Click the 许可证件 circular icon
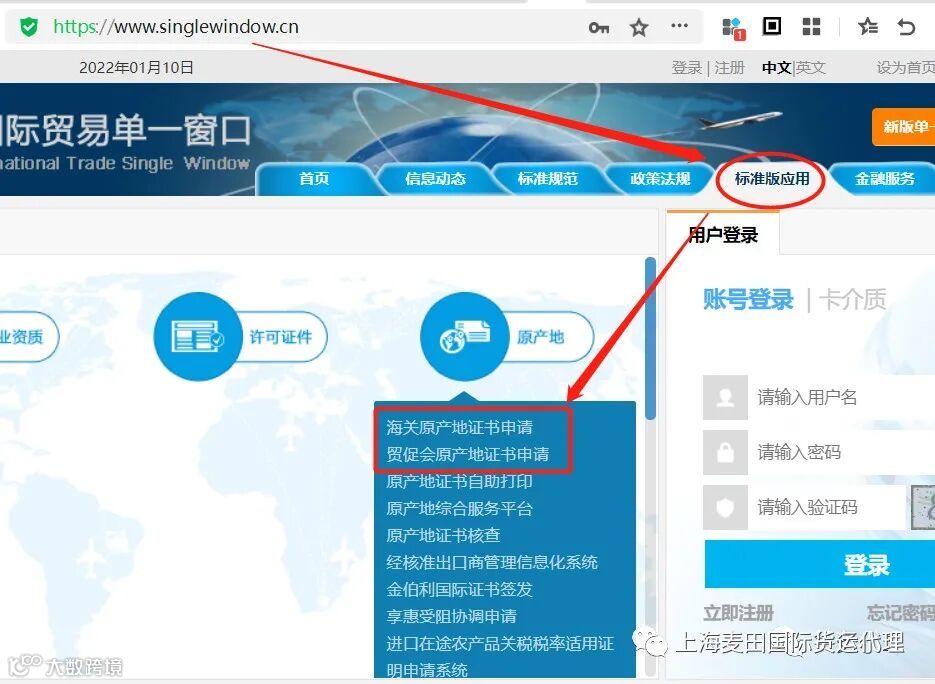935x684 pixels. (x=197, y=336)
